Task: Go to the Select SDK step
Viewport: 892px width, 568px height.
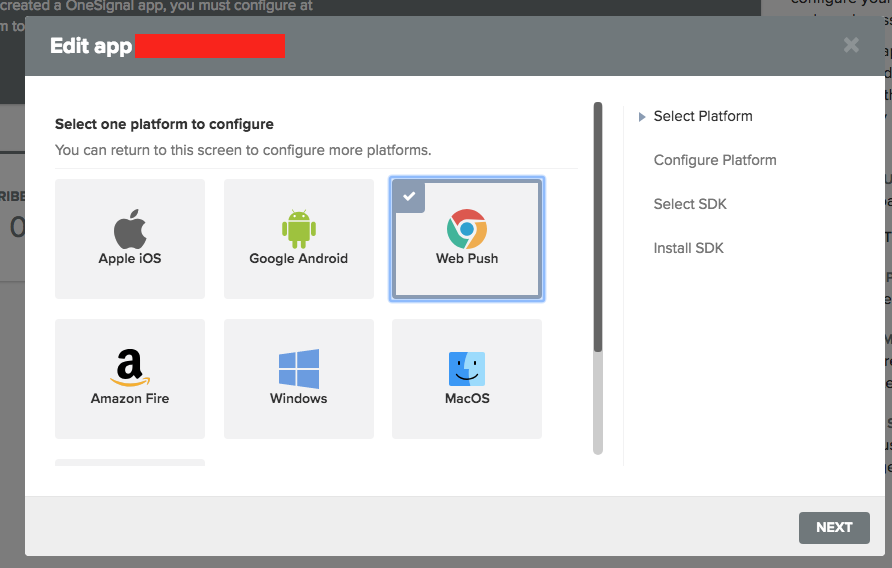Action: (x=690, y=204)
